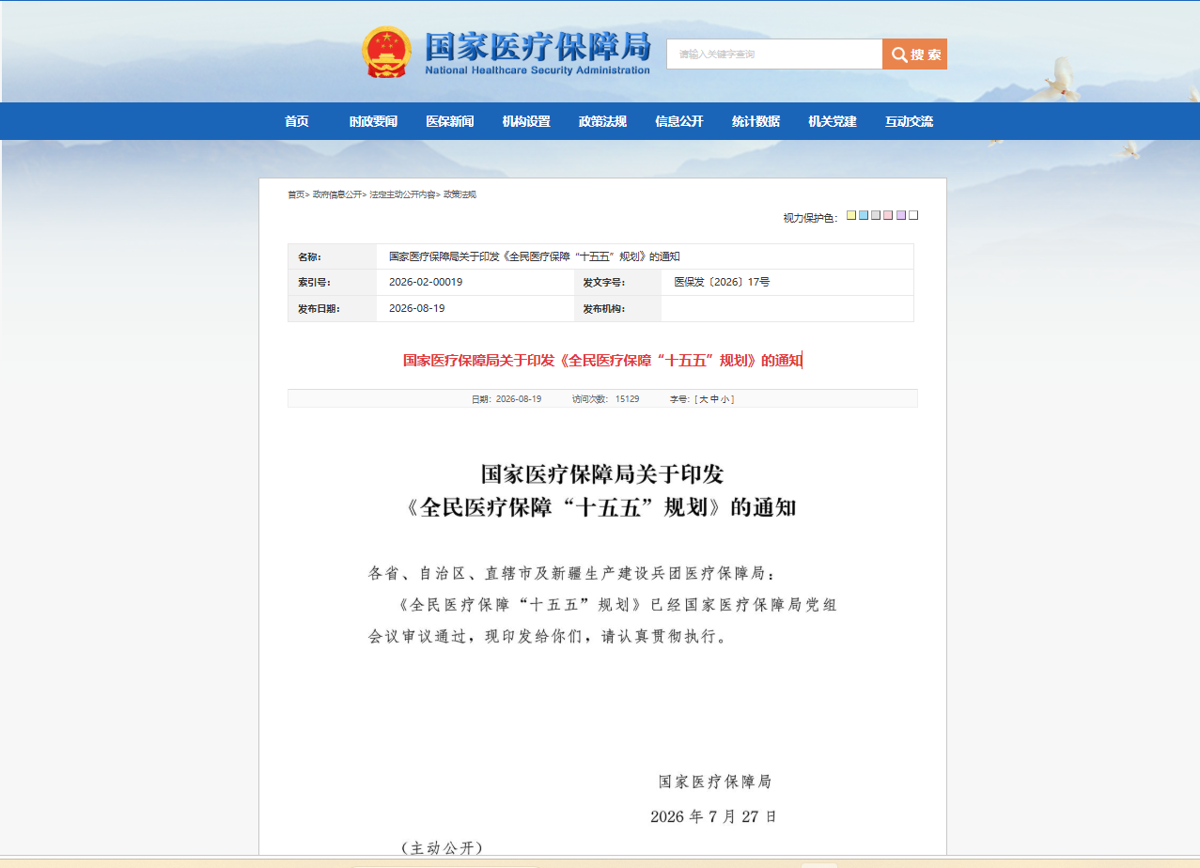Viewport: 1200px width, 868px height.
Task: Open the 信息公开 navigation menu item
Action: pyautogui.click(x=679, y=121)
